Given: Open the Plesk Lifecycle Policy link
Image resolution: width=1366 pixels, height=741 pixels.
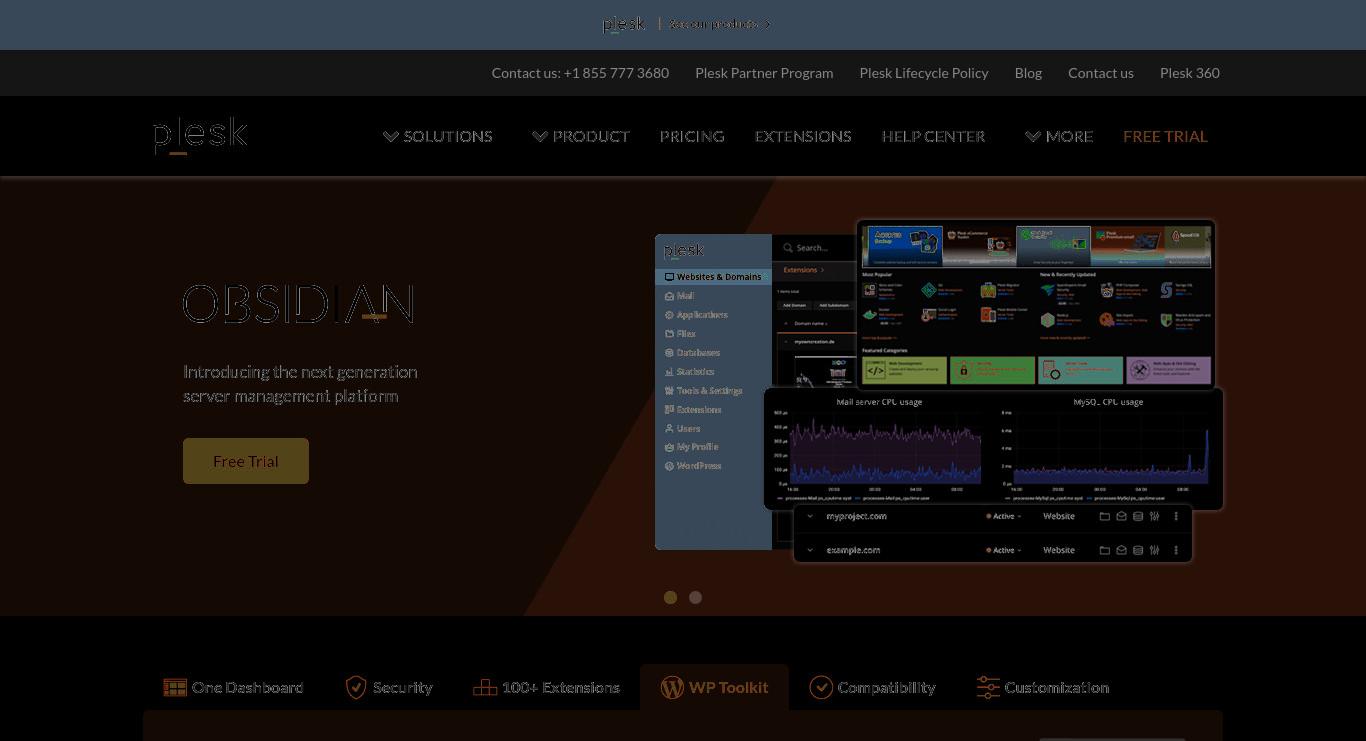Looking at the screenshot, I should (924, 73).
